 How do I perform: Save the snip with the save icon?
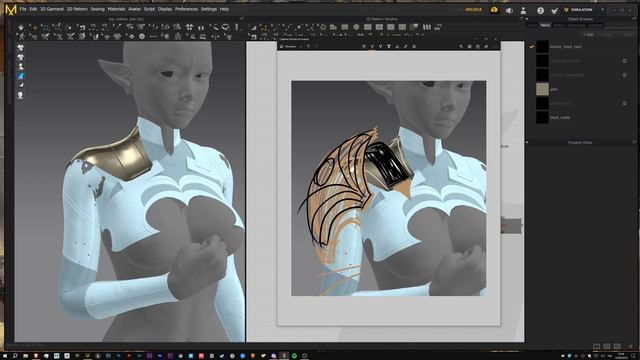[469, 47]
